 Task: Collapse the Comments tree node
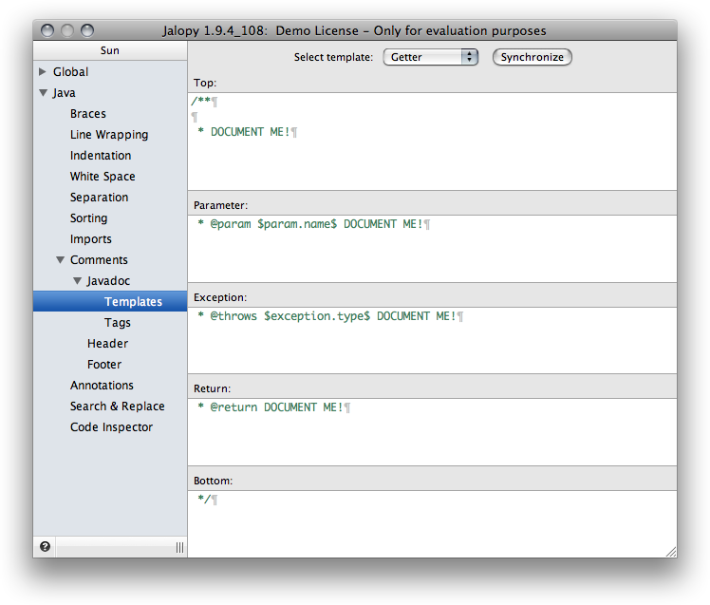click(x=60, y=260)
